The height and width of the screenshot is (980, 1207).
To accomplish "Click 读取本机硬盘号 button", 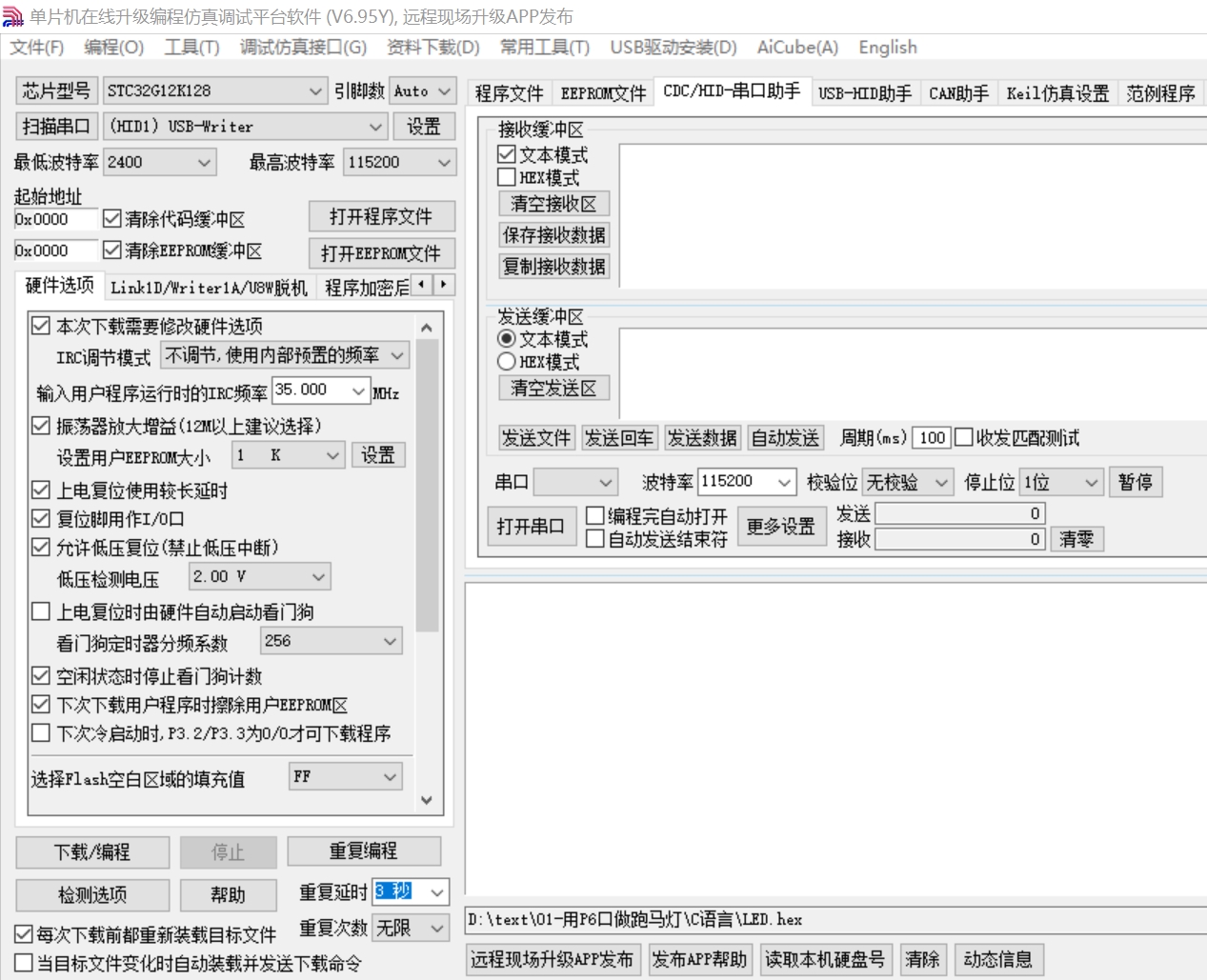I will 824,959.
